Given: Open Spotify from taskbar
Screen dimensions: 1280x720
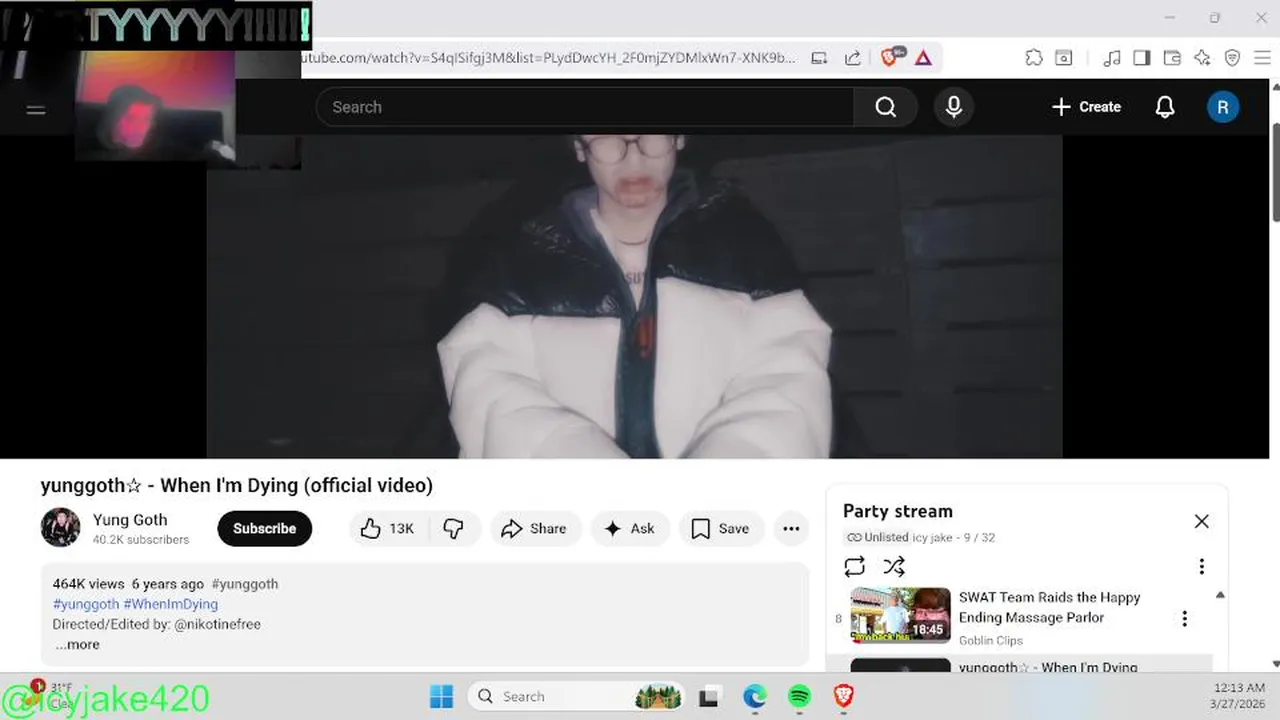Looking at the screenshot, I should 800,696.
